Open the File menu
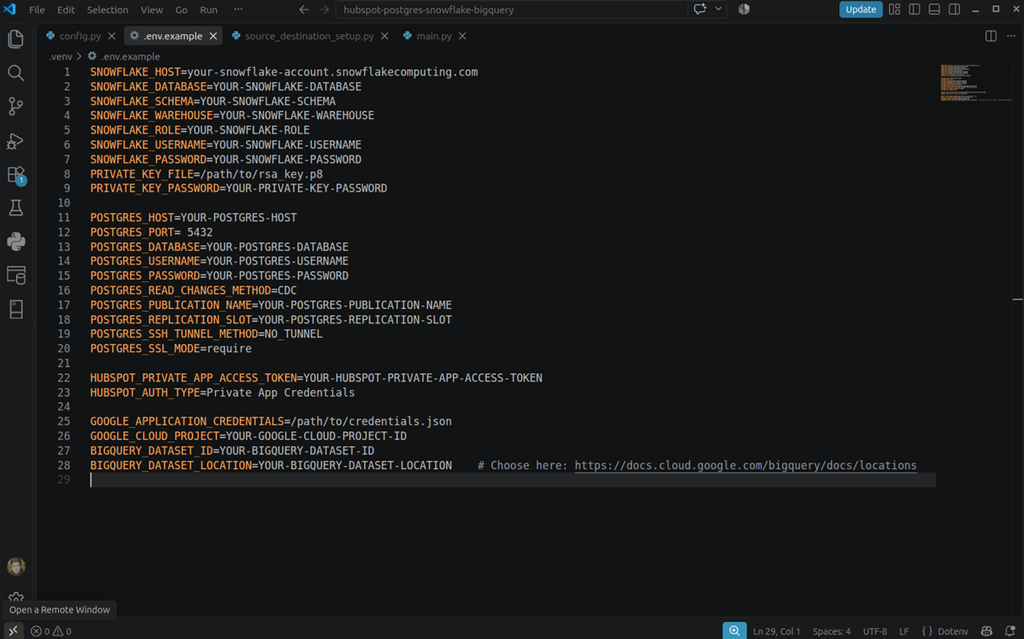Image resolution: width=1024 pixels, height=639 pixels. click(x=37, y=10)
